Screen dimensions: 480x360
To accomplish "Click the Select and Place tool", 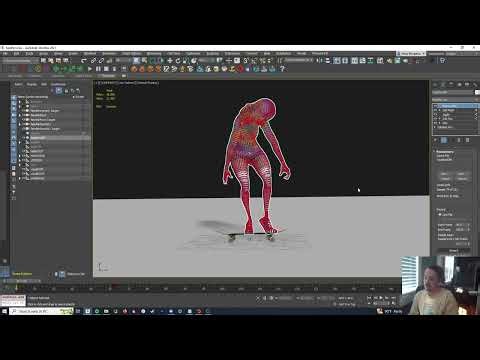I will point(193,60).
